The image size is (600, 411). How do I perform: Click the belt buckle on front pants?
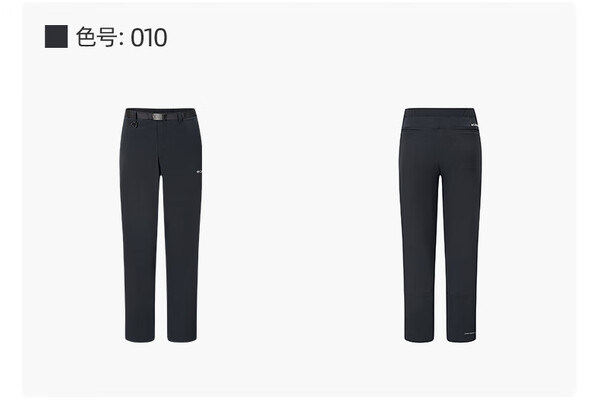pos(158,116)
